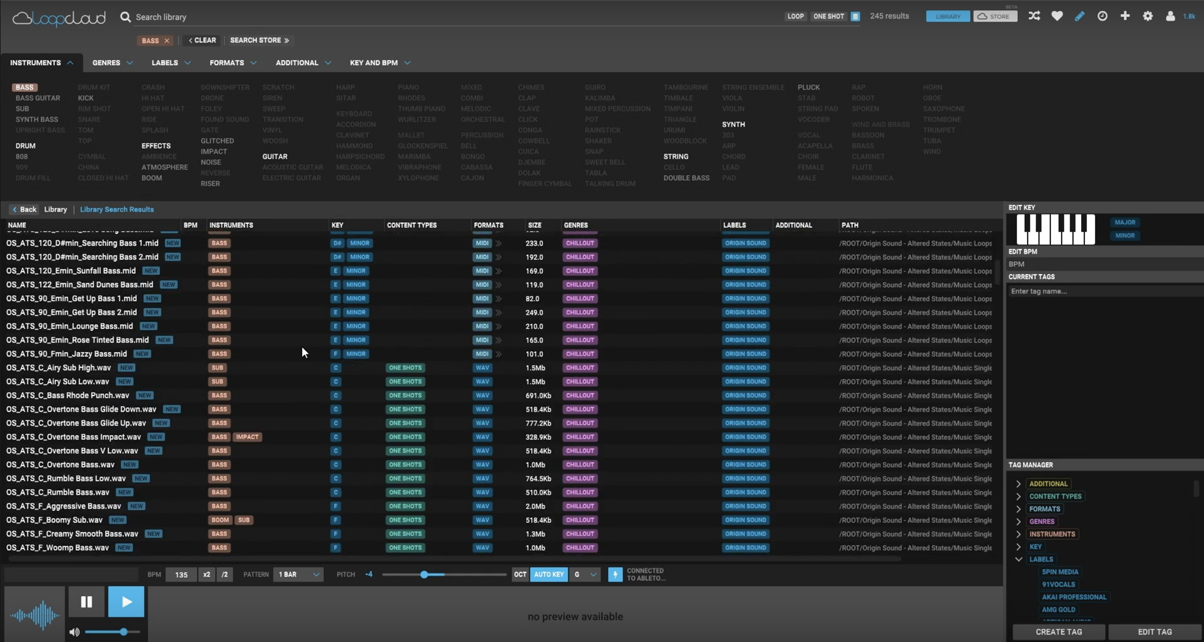Open settings with the gear icon
The height and width of the screenshot is (642, 1204).
(x=1148, y=16)
